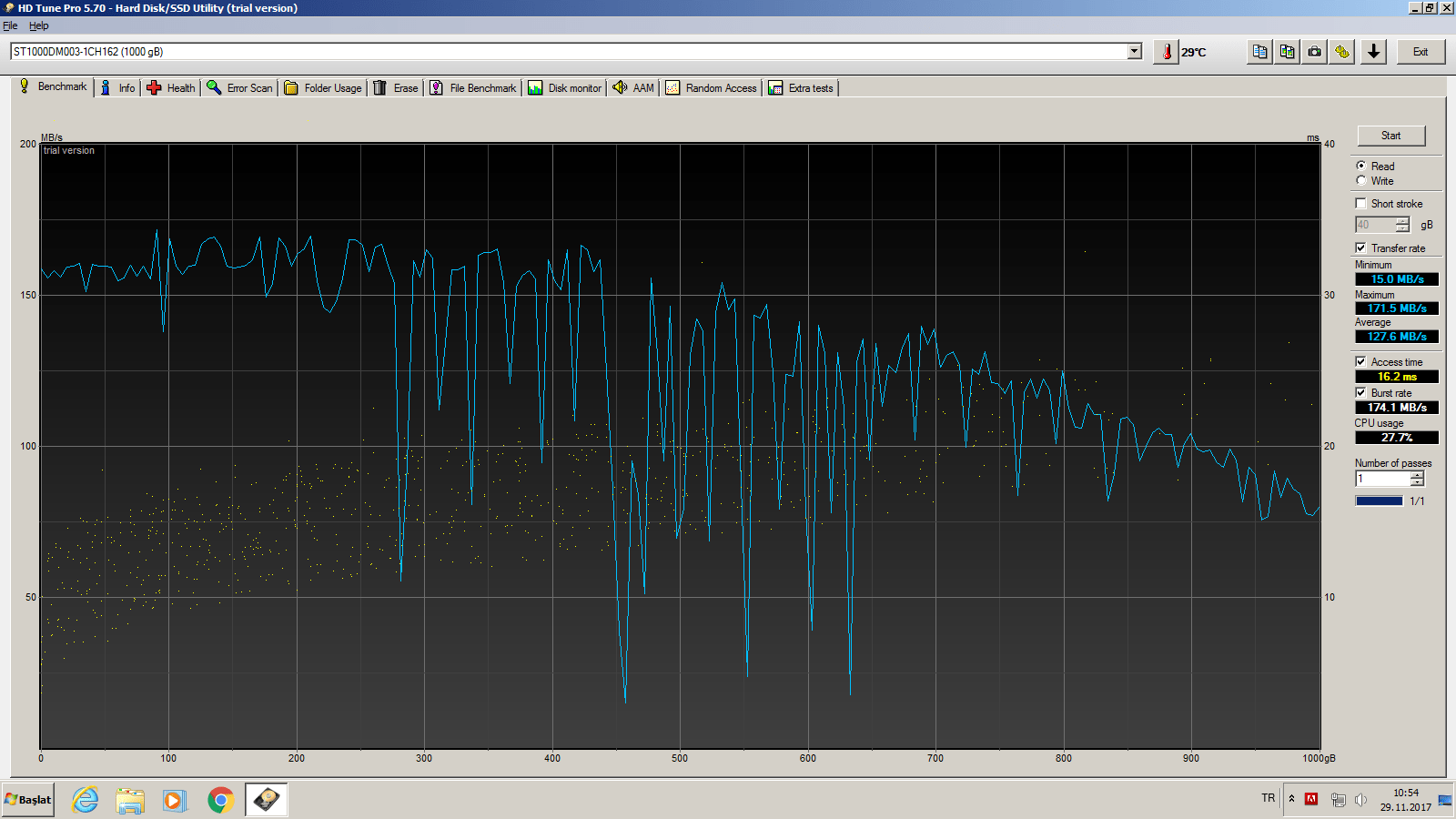Enable the Short stroke checkbox

[1360, 203]
